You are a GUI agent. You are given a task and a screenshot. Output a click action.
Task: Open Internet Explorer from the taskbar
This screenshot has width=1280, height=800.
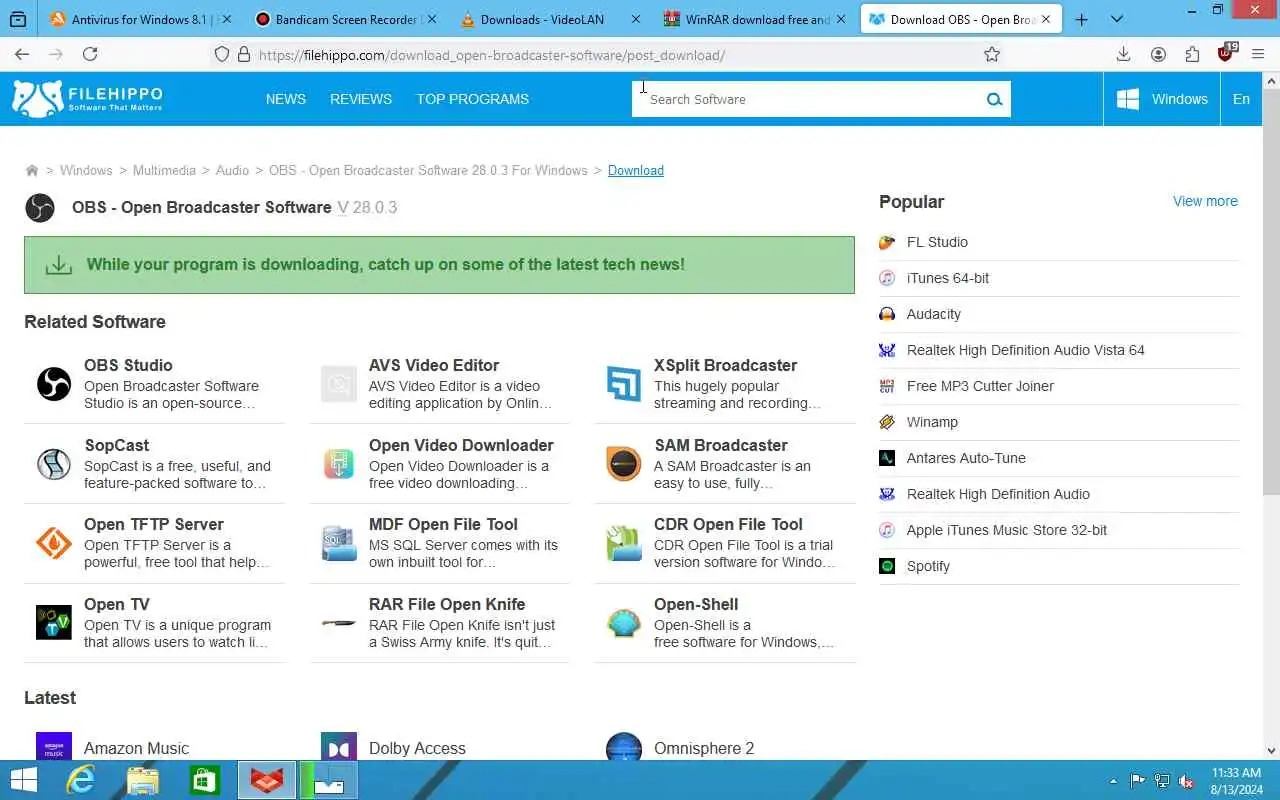[x=80, y=780]
